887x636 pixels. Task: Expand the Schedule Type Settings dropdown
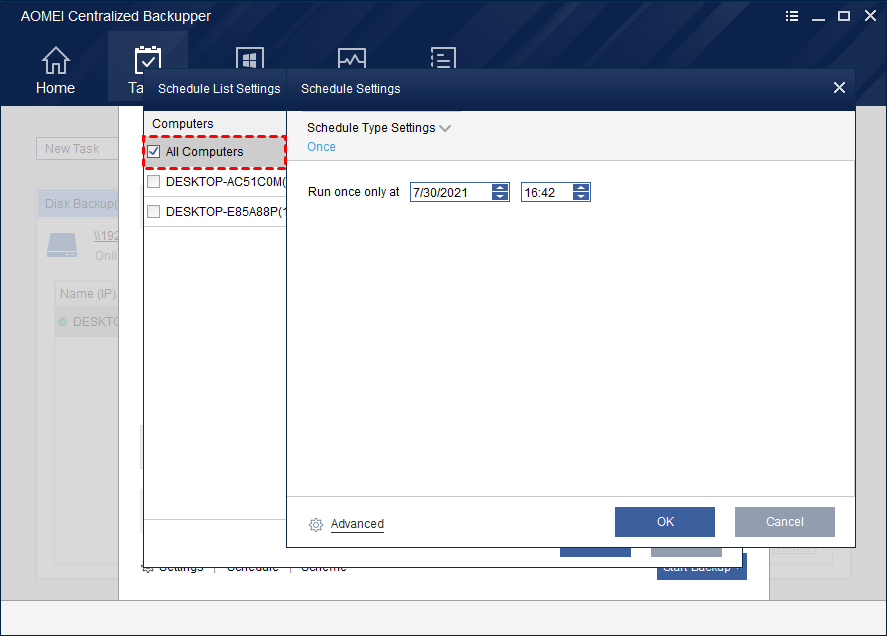[x=445, y=128]
